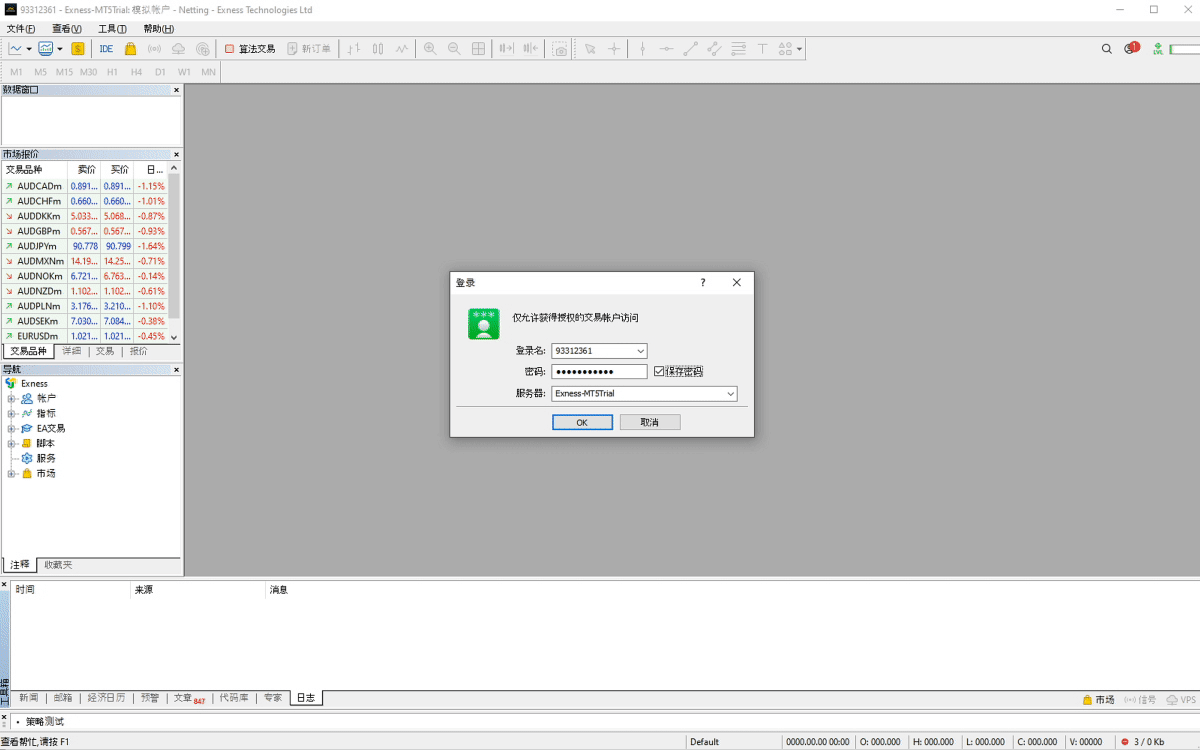The width and height of the screenshot is (1200, 750).
Task: Toggle the 保存密码 checkbox
Action: coord(659,371)
